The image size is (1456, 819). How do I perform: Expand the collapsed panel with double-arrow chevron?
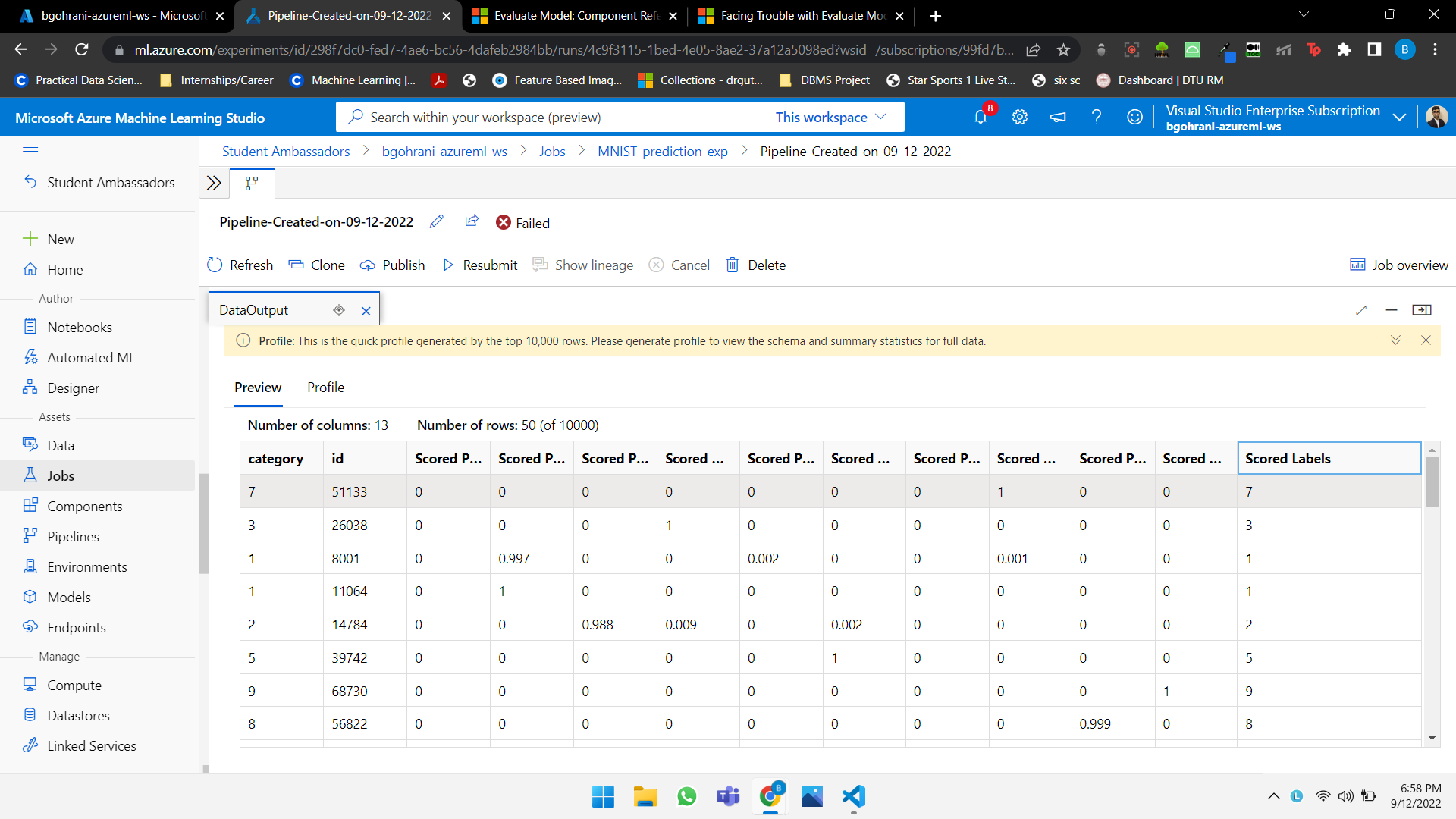213,183
